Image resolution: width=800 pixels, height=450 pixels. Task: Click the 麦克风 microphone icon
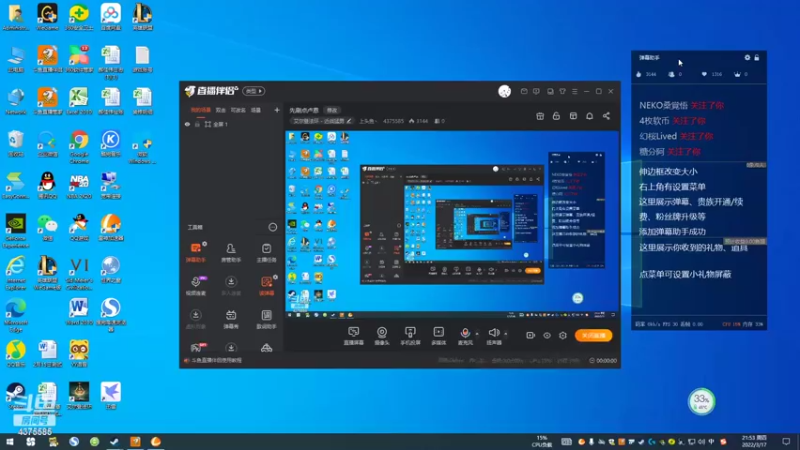coord(465,333)
